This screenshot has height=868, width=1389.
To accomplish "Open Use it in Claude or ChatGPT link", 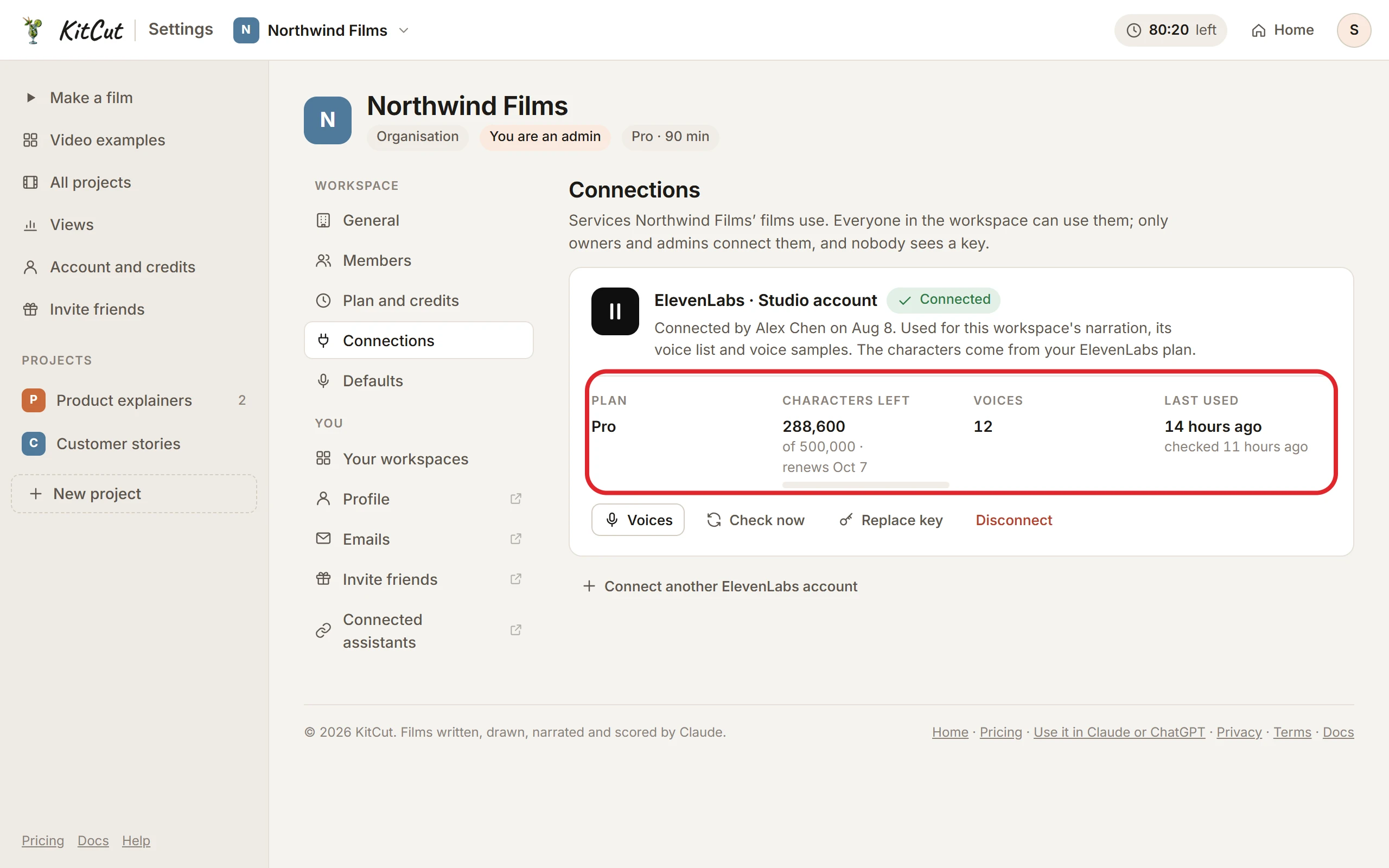I will 1119,732.
